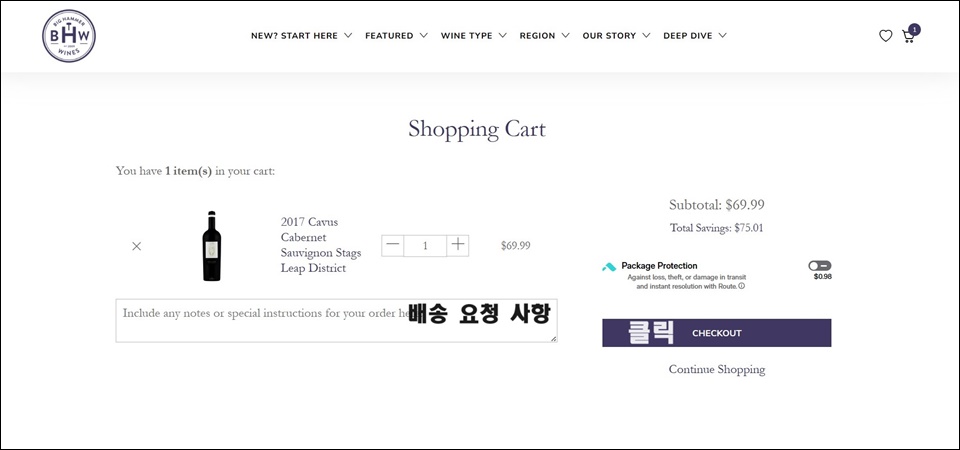Click the Package Protection label
Image resolution: width=960 pixels, height=450 pixels.
click(x=659, y=266)
